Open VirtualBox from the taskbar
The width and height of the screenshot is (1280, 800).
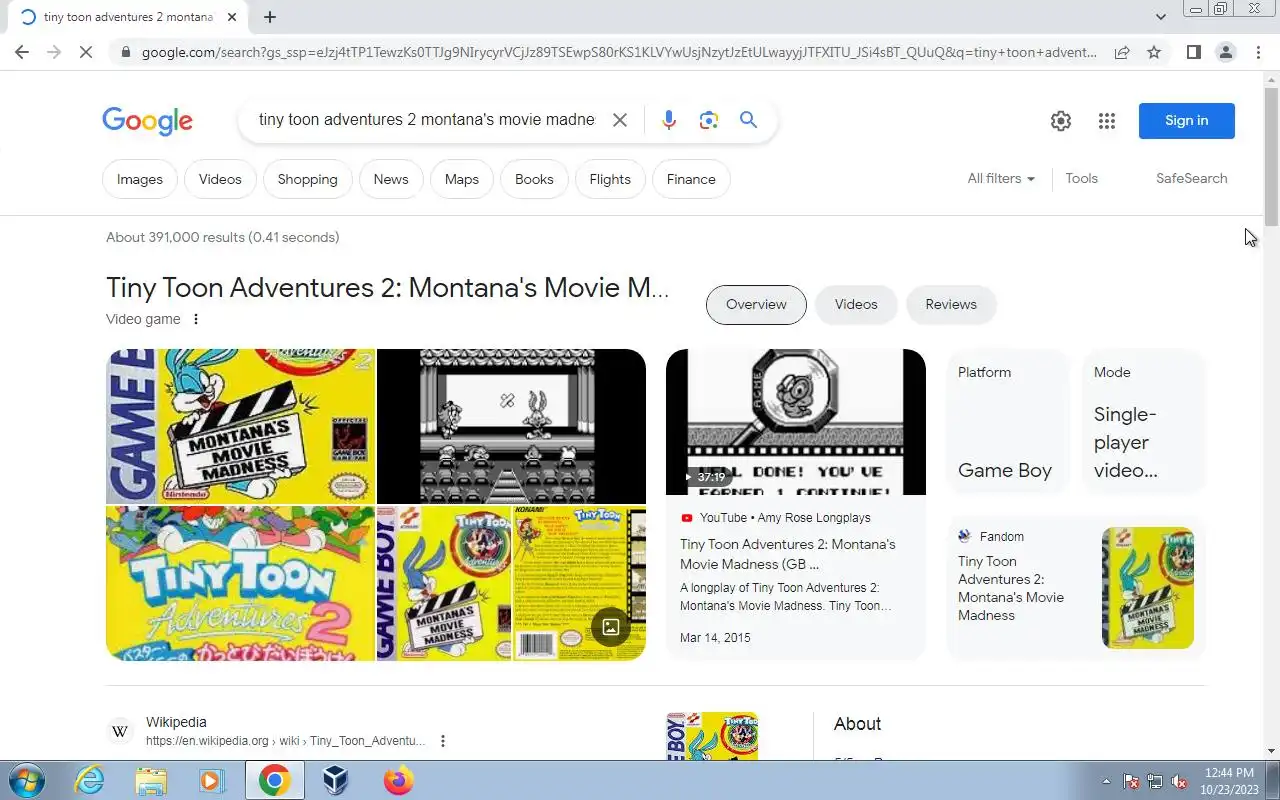click(336, 780)
